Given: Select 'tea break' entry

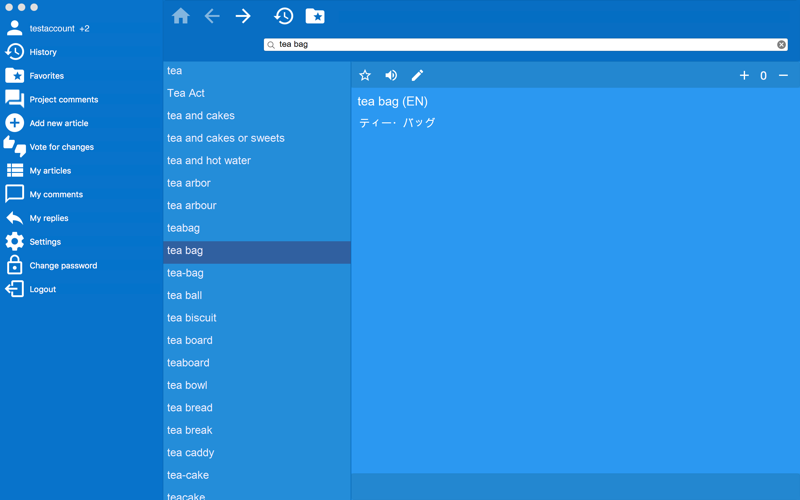Looking at the screenshot, I should click(257, 430).
